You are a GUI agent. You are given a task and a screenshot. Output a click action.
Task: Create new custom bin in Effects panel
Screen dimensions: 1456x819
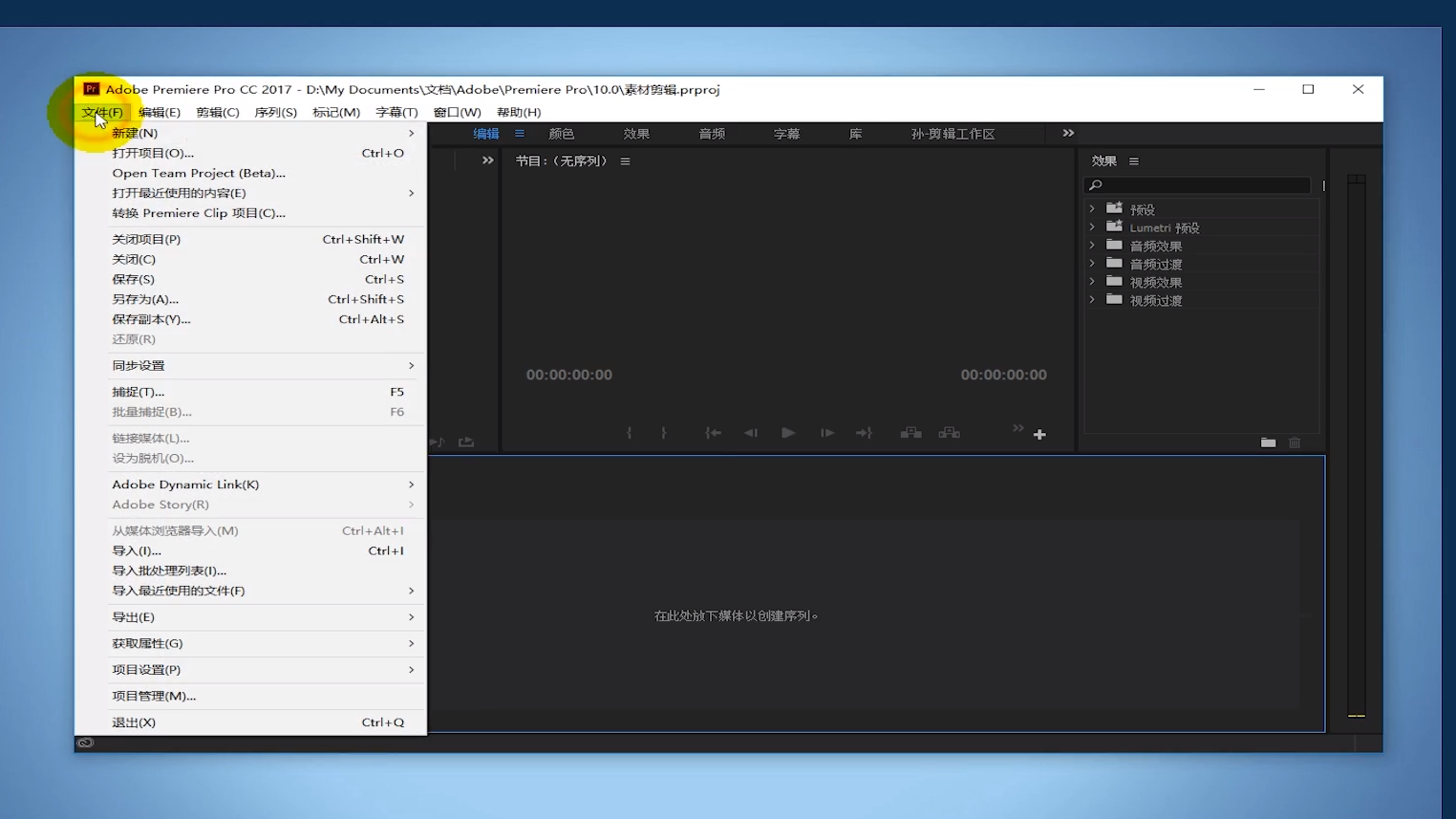coord(1268,442)
